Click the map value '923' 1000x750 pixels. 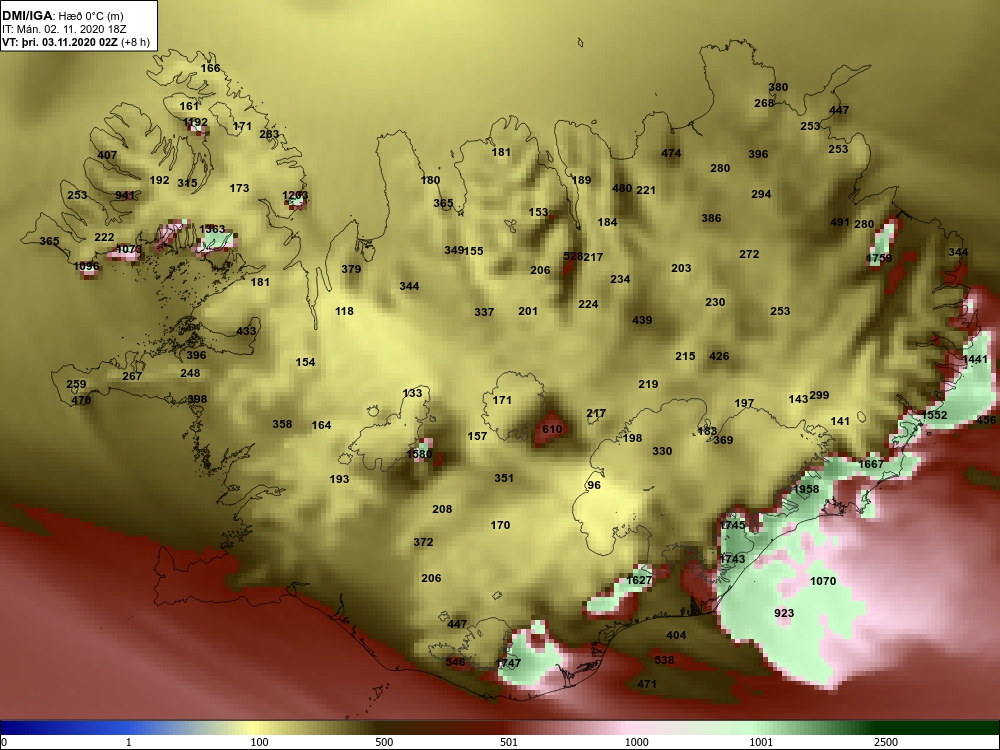tap(784, 614)
